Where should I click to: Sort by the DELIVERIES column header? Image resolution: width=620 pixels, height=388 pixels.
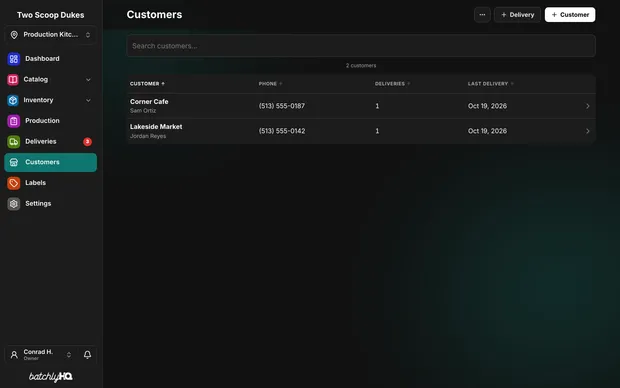click(392, 84)
